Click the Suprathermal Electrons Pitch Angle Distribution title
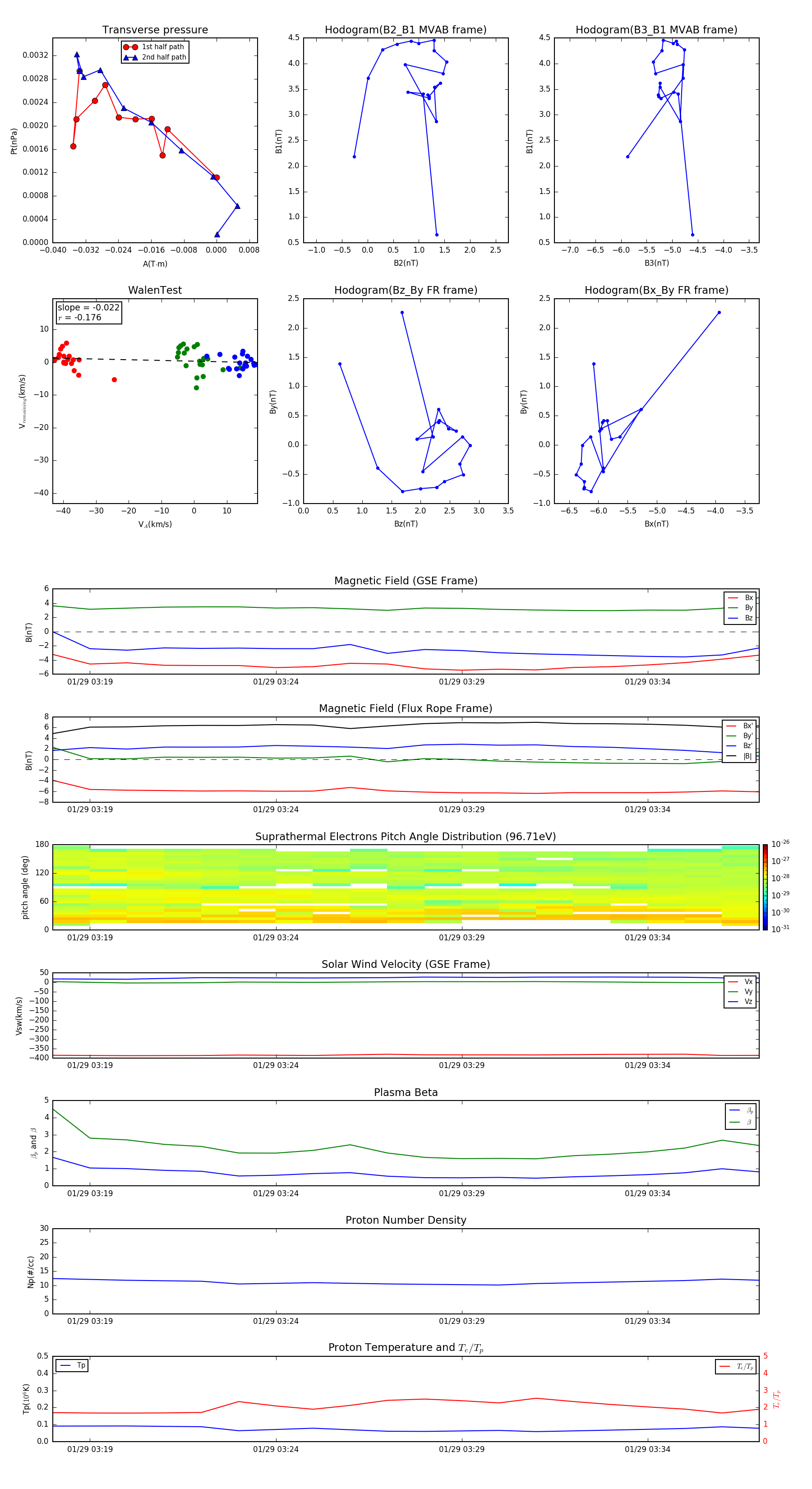 coord(406,837)
